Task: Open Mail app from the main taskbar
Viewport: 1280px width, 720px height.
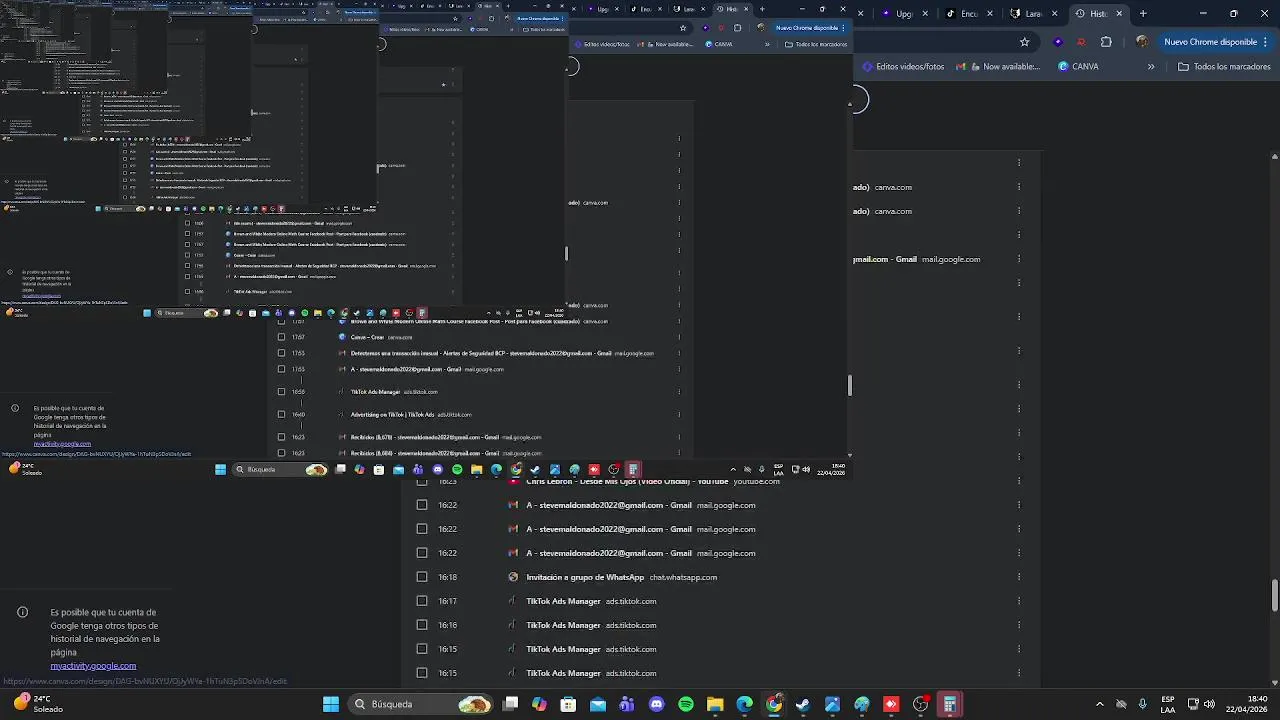Action: tap(597, 704)
